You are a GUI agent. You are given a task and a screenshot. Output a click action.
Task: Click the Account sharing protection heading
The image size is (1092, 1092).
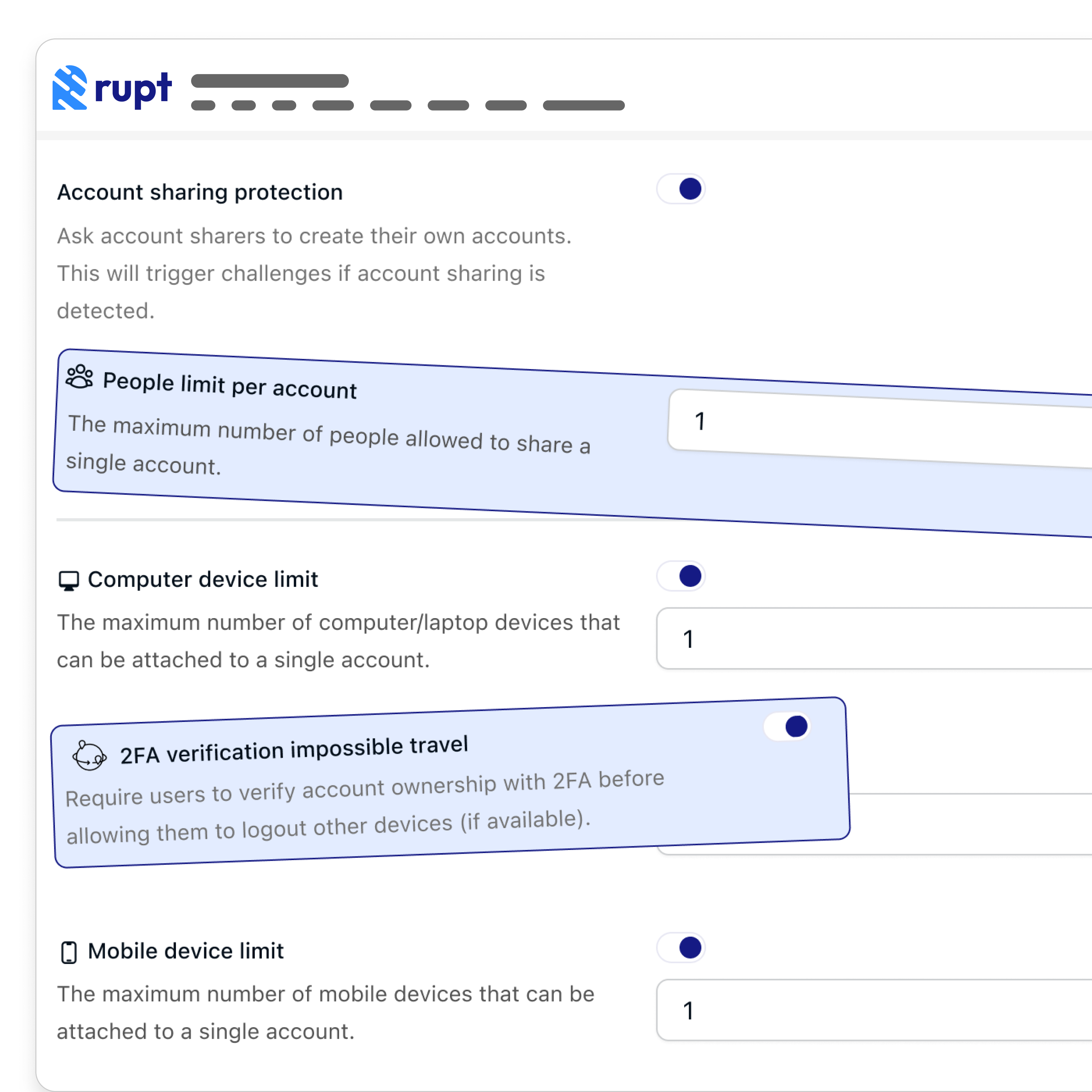coord(200,192)
